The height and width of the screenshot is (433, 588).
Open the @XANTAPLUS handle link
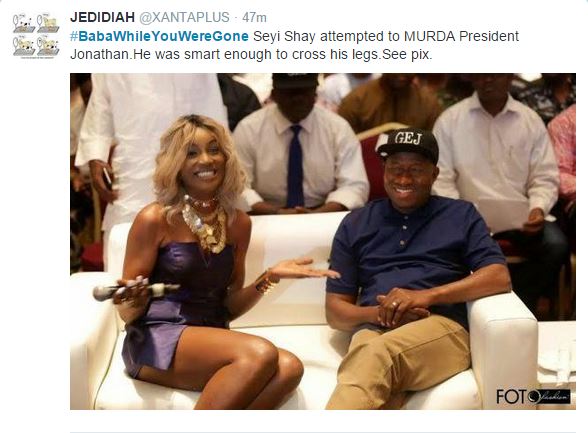[184, 17]
